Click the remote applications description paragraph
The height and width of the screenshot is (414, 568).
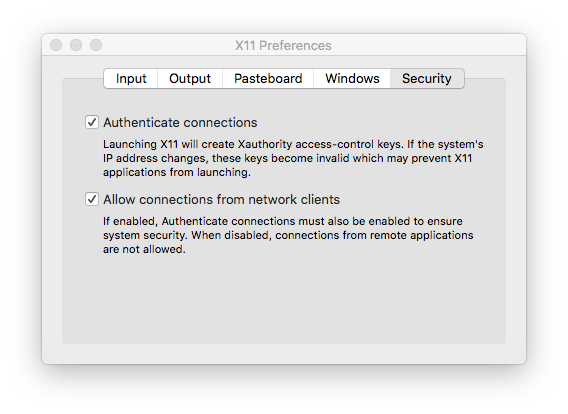point(288,235)
